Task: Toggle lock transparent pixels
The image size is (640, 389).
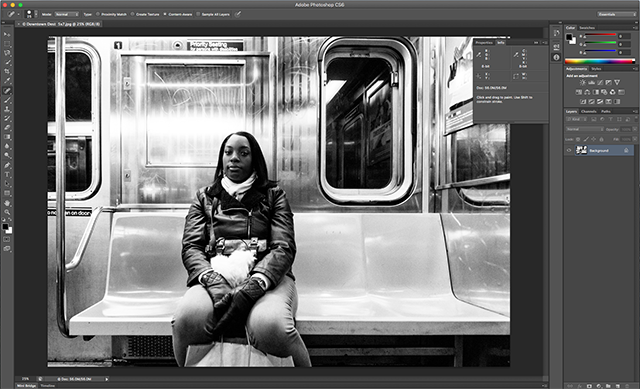Action: click(x=578, y=140)
